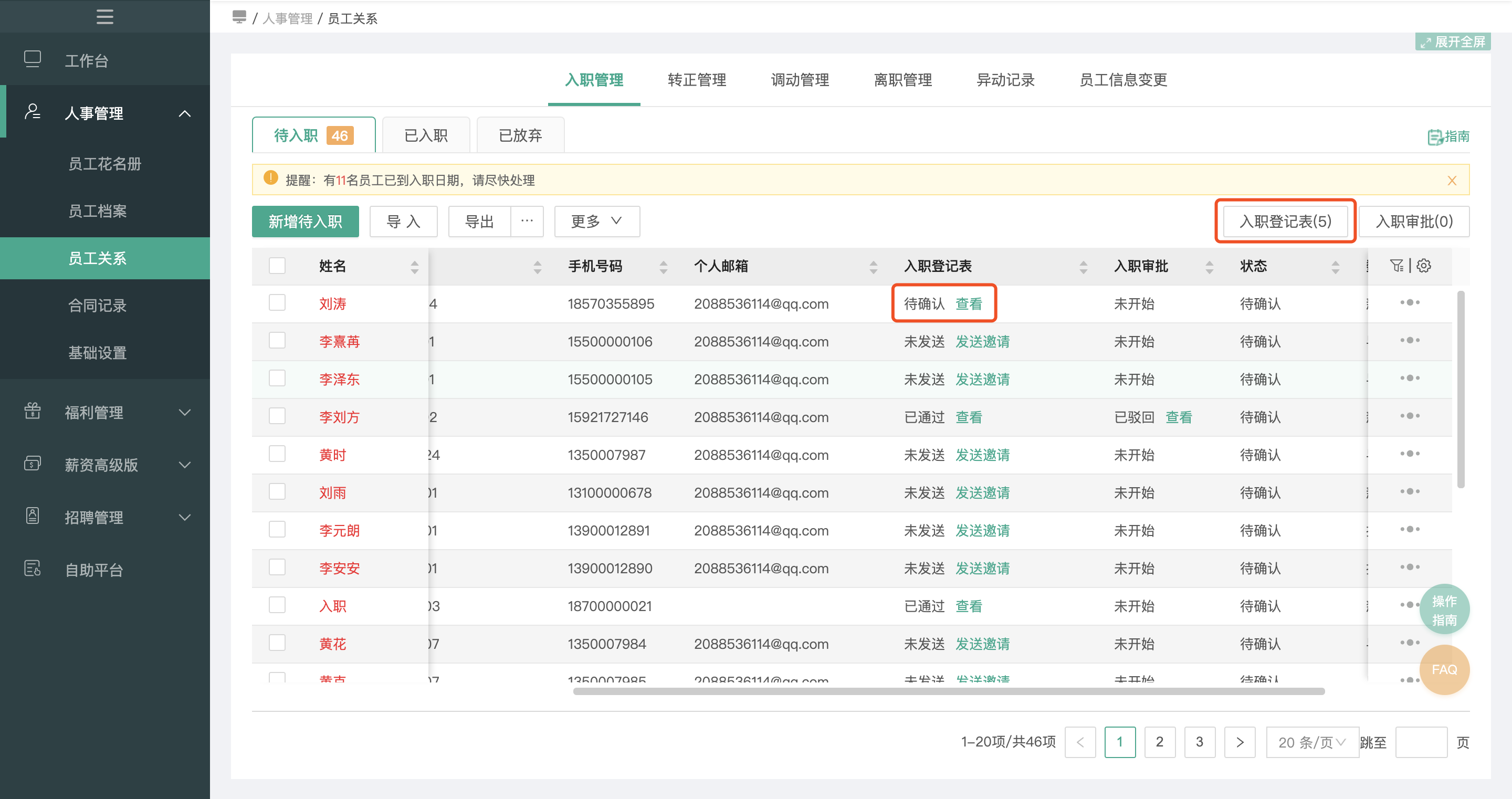The image size is (1512, 799).
Task: Open the table column settings gear
Action: [x=1423, y=265]
